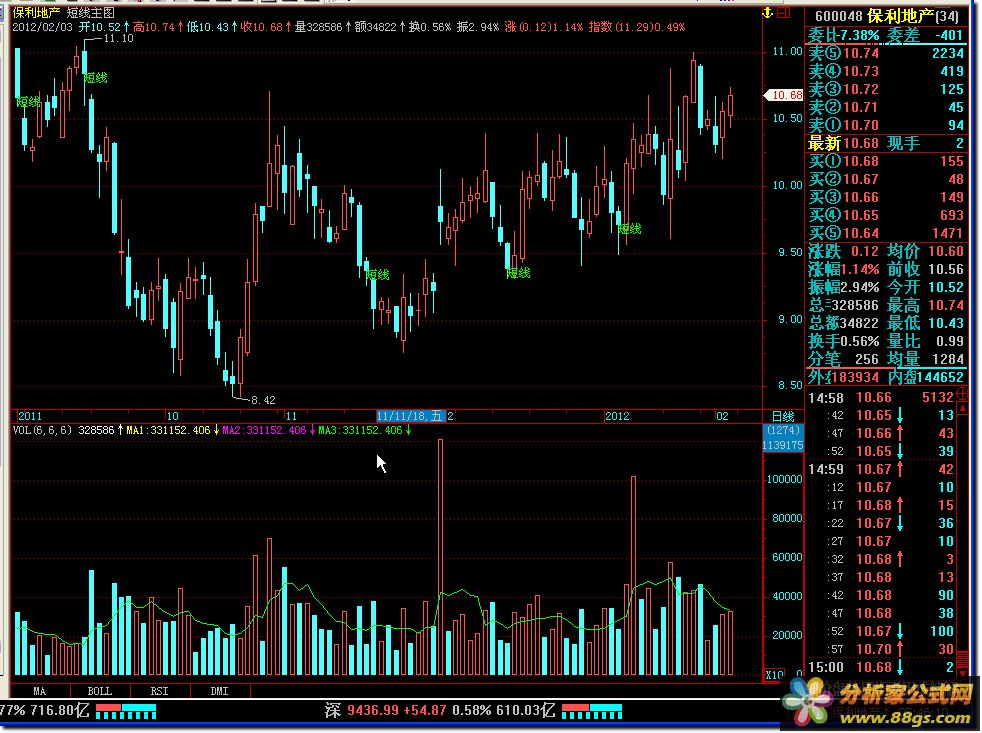Click the tick list scroll-up arrow
The height and width of the screenshot is (733, 982).
point(963,407)
